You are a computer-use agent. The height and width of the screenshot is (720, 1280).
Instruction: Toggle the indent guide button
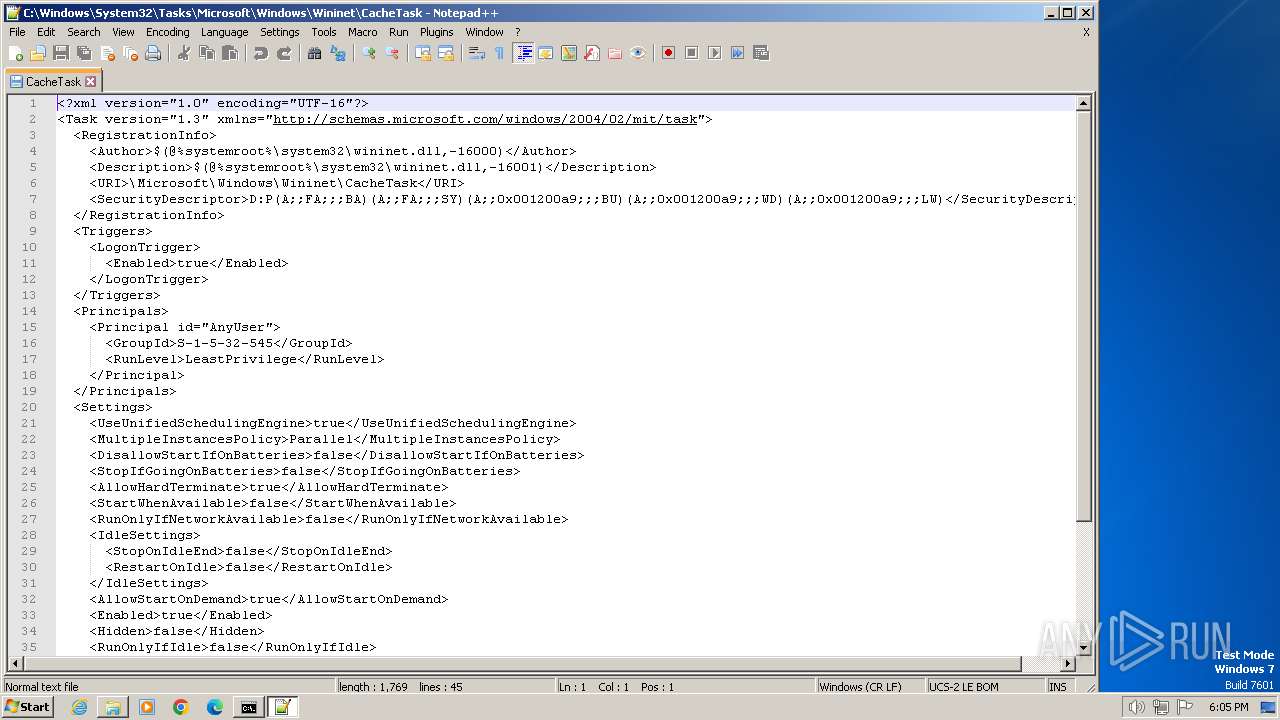[523, 53]
